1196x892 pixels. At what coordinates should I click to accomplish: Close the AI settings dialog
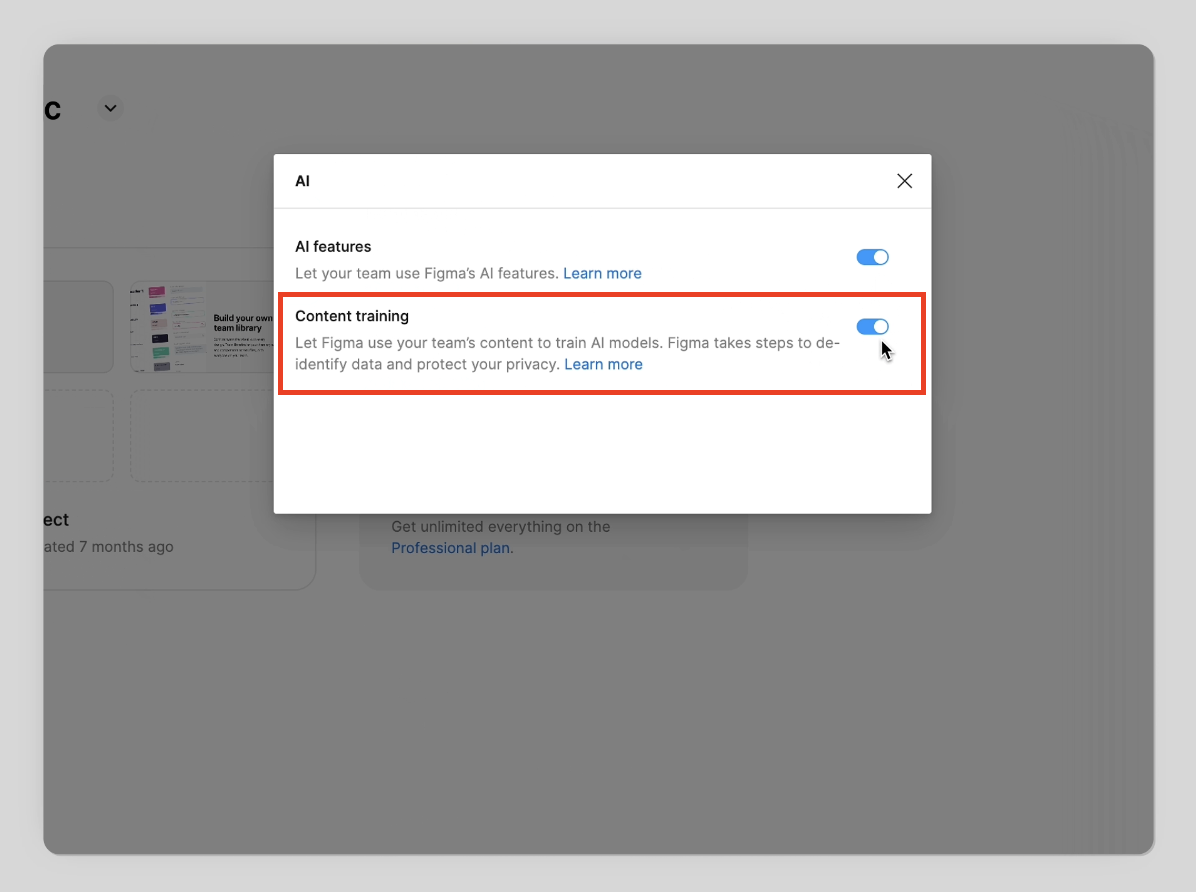(904, 181)
